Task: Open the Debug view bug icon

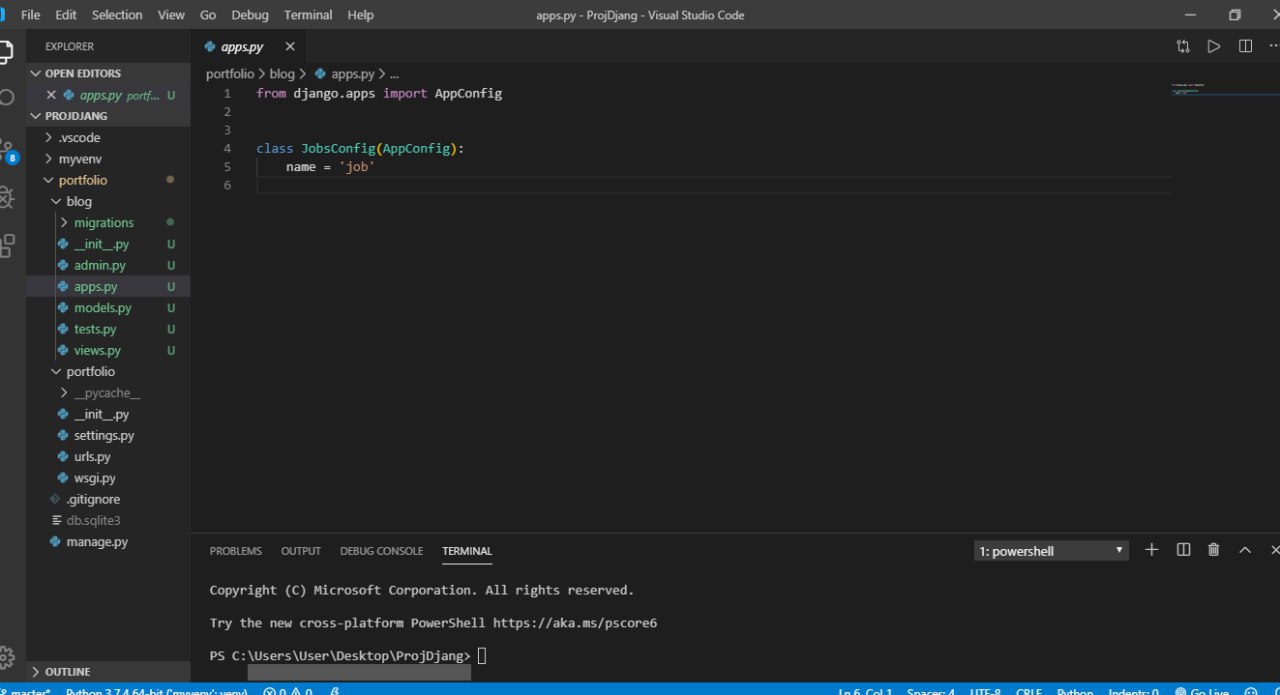Action: (x=6, y=197)
